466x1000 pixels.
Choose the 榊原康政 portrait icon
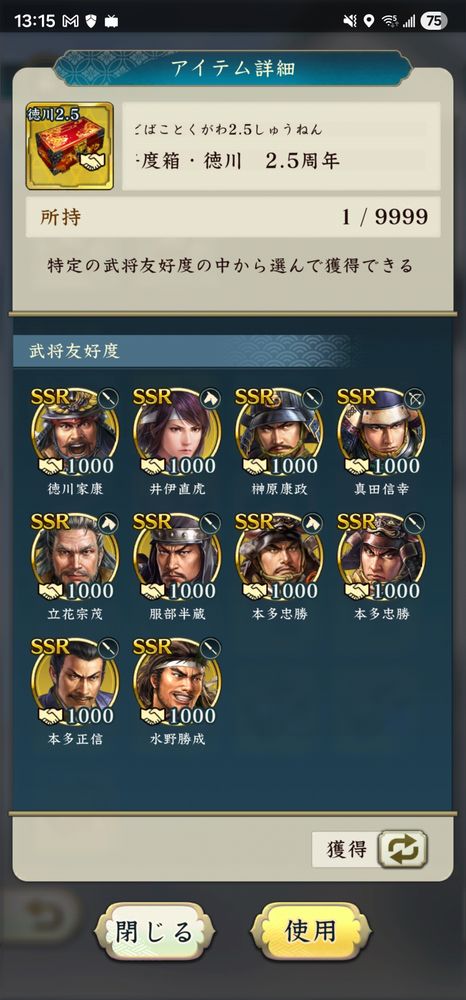point(279,432)
